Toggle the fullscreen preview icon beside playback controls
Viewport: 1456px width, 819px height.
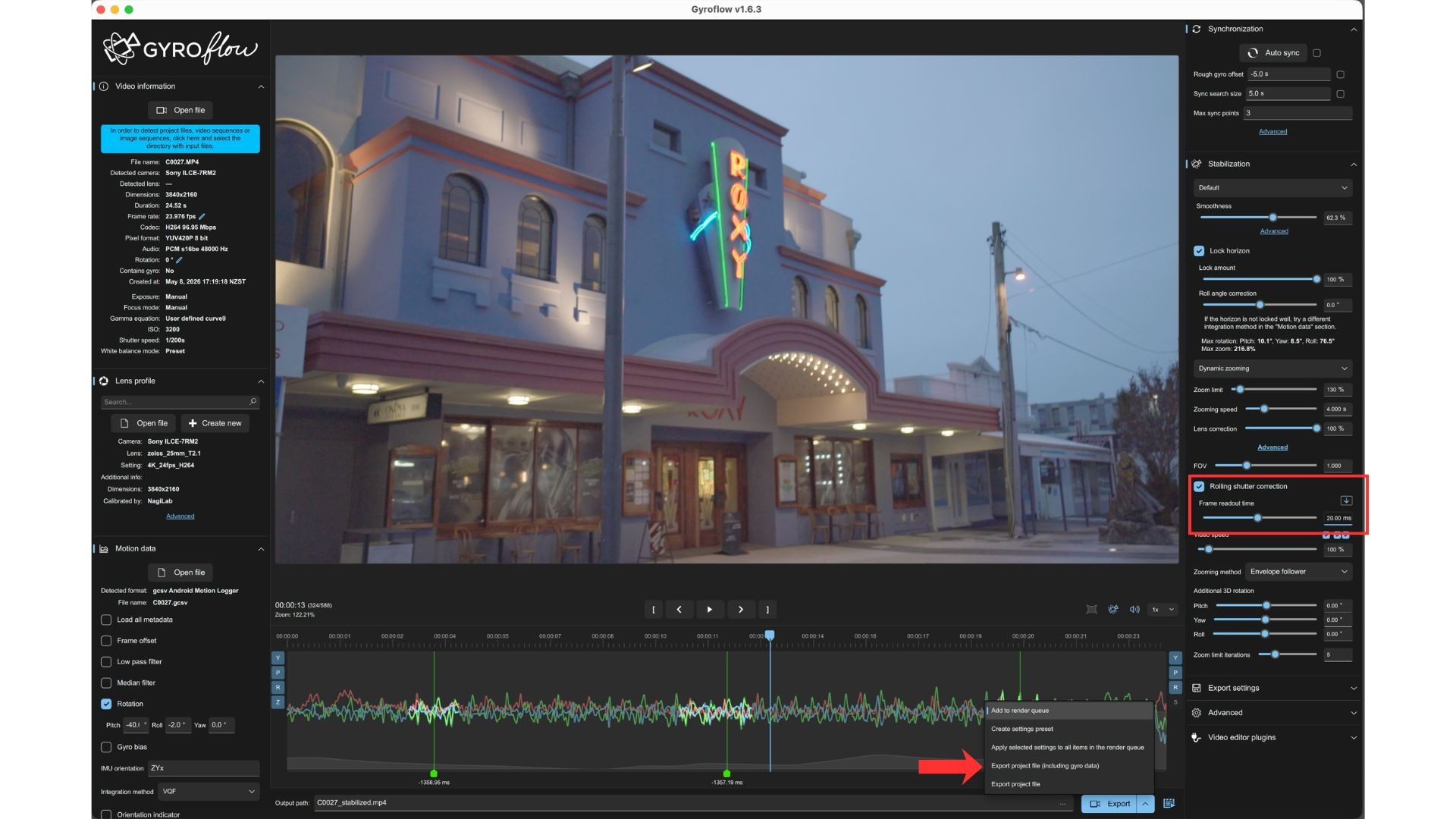[x=1091, y=609]
